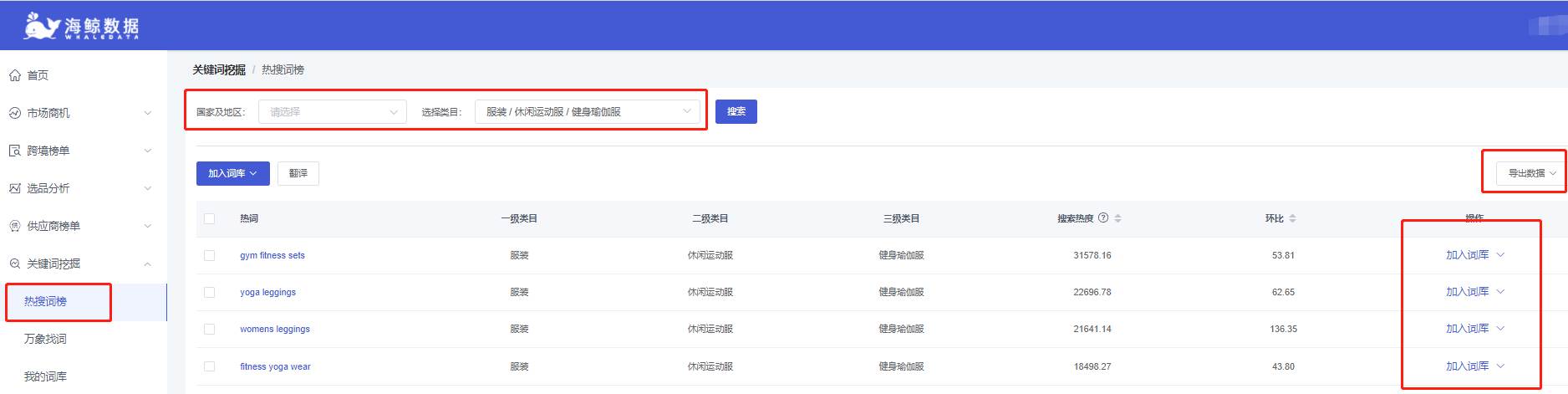Check the yoga leggings row checkbox
Image resolution: width=1568 pixels, height=394 pixels.
tap(210, 292)
